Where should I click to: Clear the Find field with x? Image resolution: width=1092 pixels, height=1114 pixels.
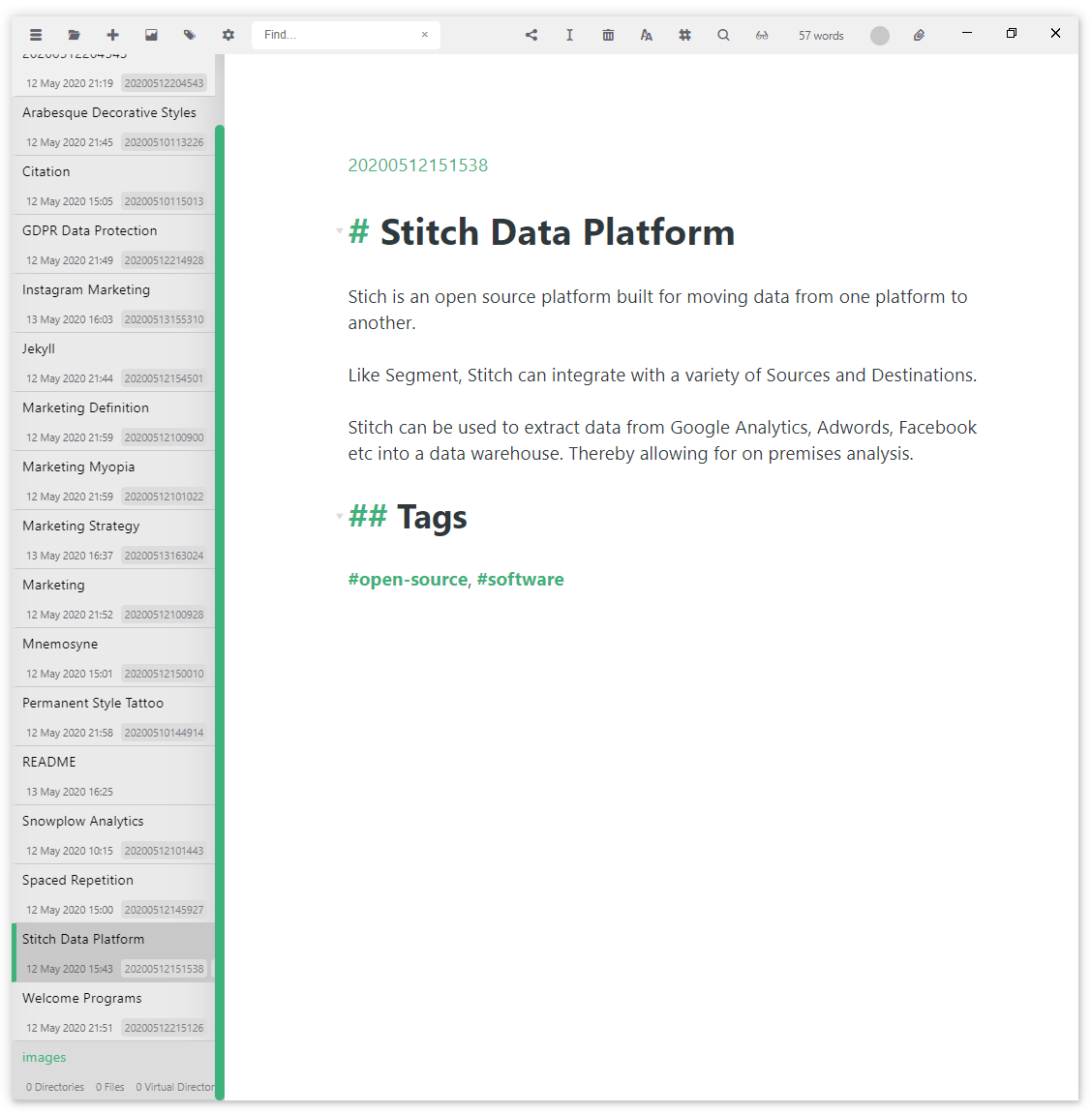[425, 35]
